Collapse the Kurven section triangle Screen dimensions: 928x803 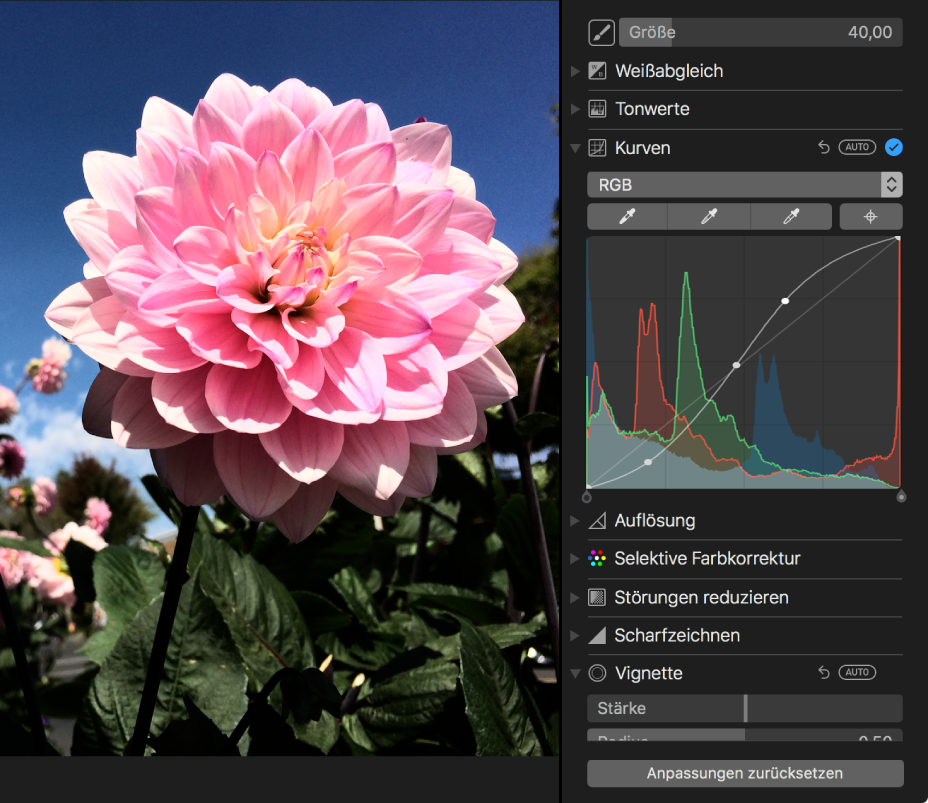pyautogui.click(x=574, y=148)
